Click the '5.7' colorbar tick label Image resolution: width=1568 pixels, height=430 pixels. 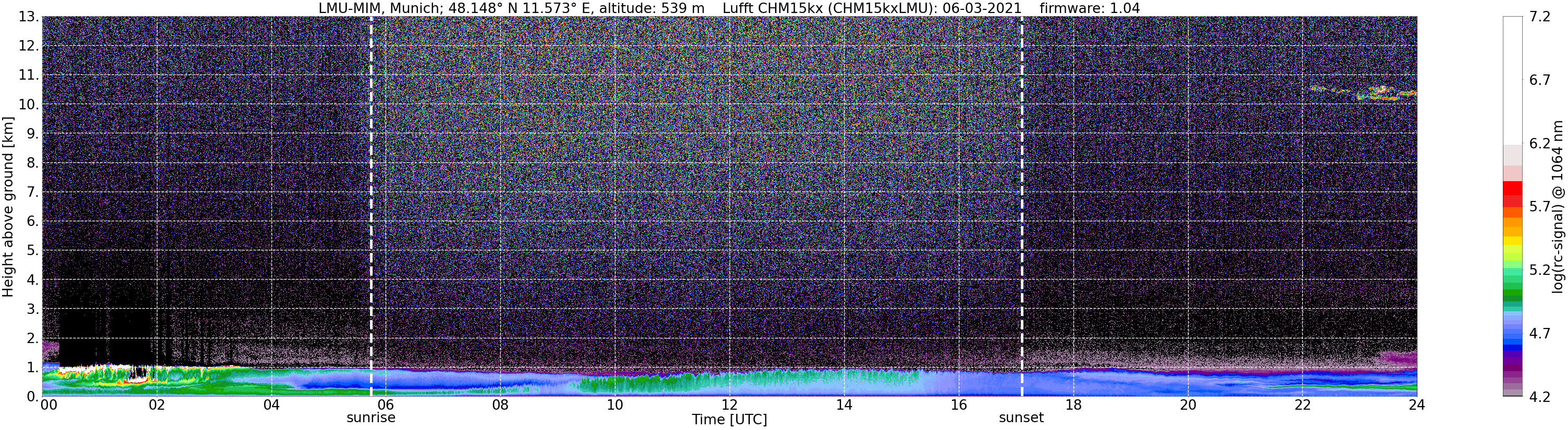(1539, 207)
